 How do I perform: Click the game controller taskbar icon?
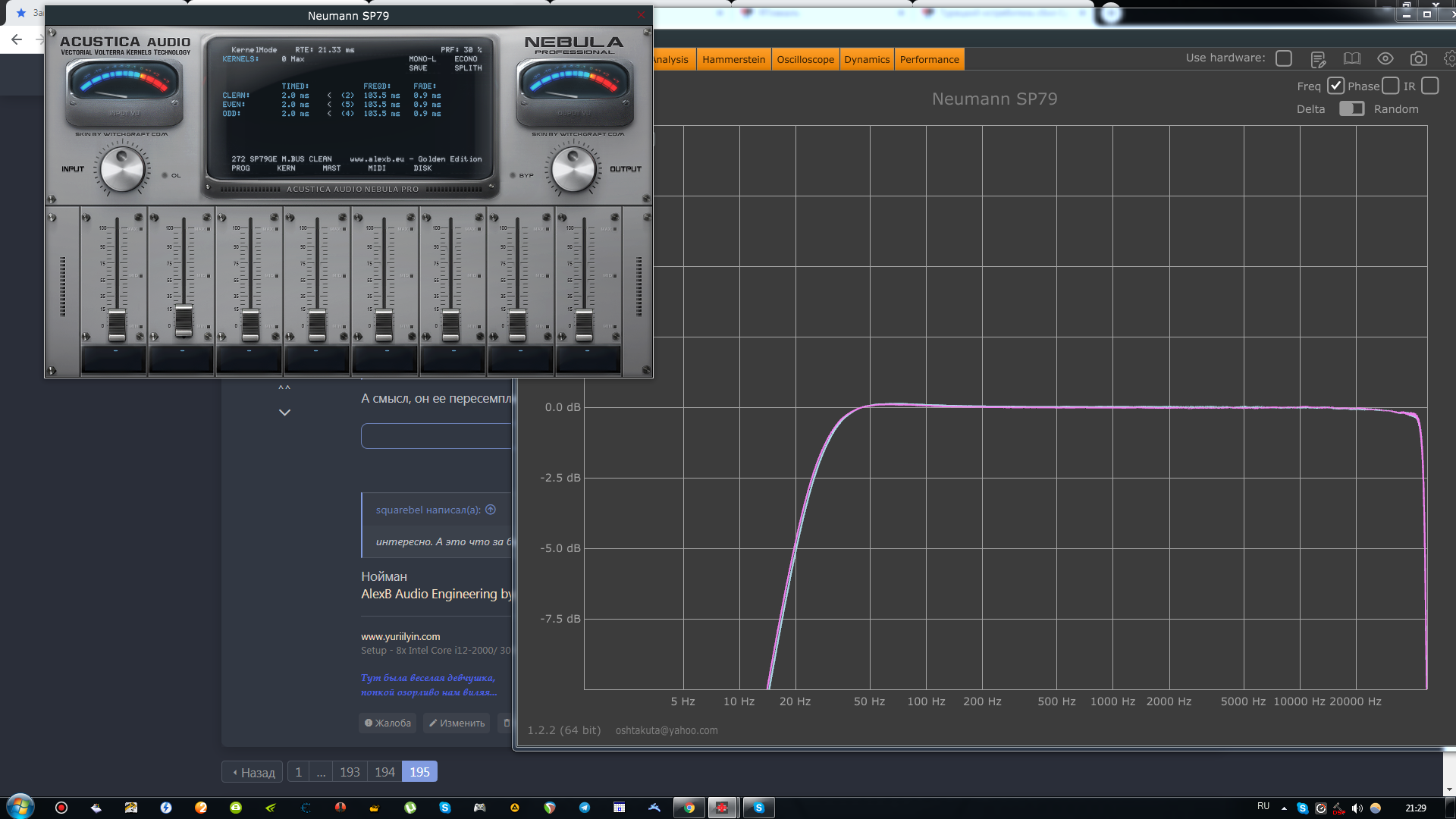click(x=480, y=808)
